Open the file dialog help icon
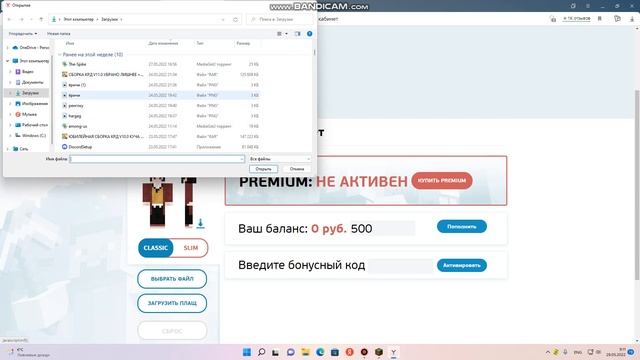Image resolution: width=640 pixels, height=360 pixels. click(x=309, y=33)
